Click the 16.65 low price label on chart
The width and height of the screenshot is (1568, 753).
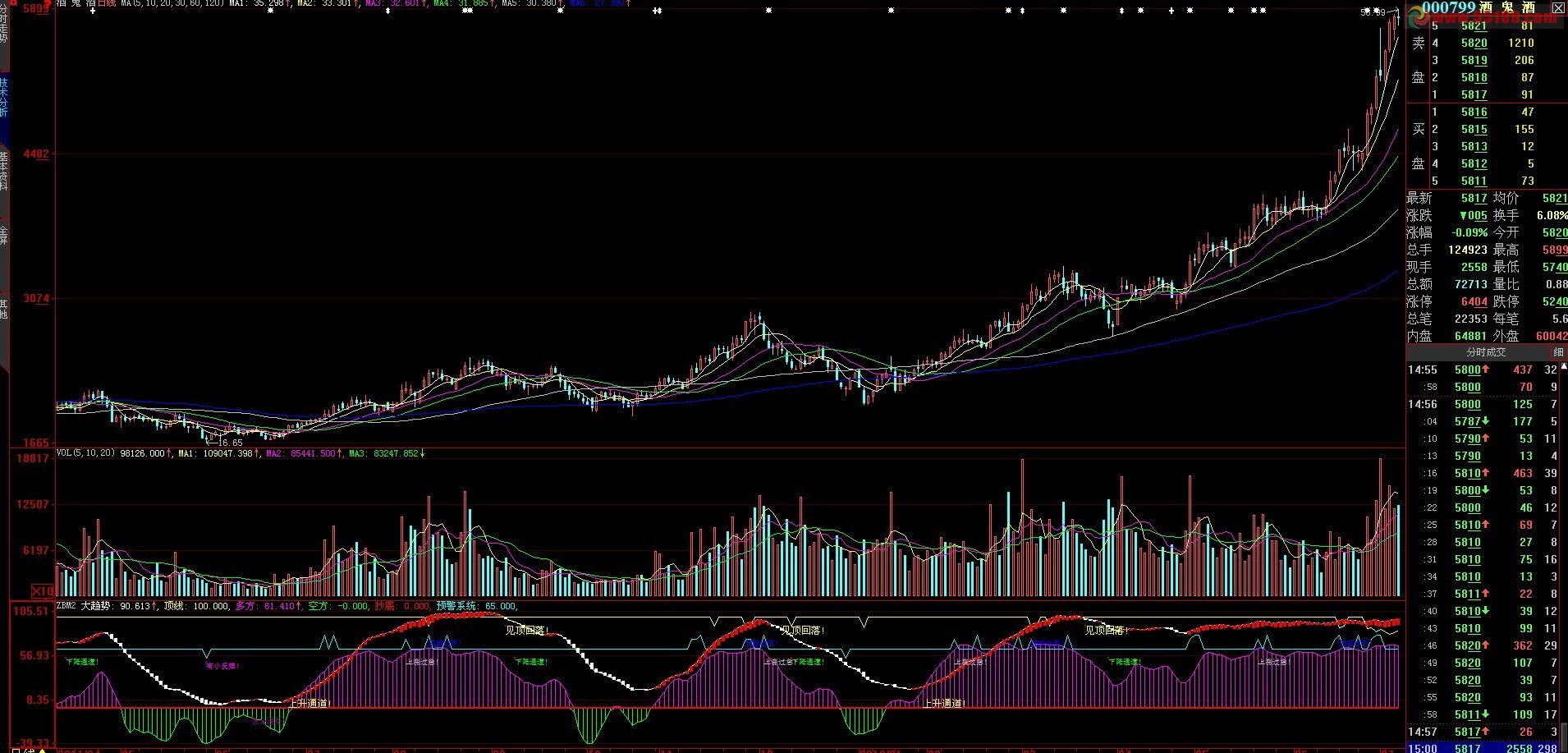(x=229, y=443)
